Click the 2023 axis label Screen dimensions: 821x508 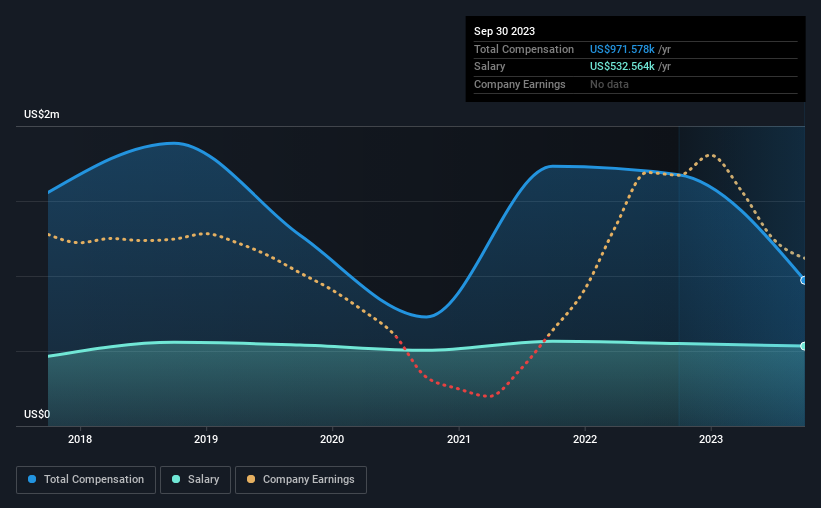711,439
